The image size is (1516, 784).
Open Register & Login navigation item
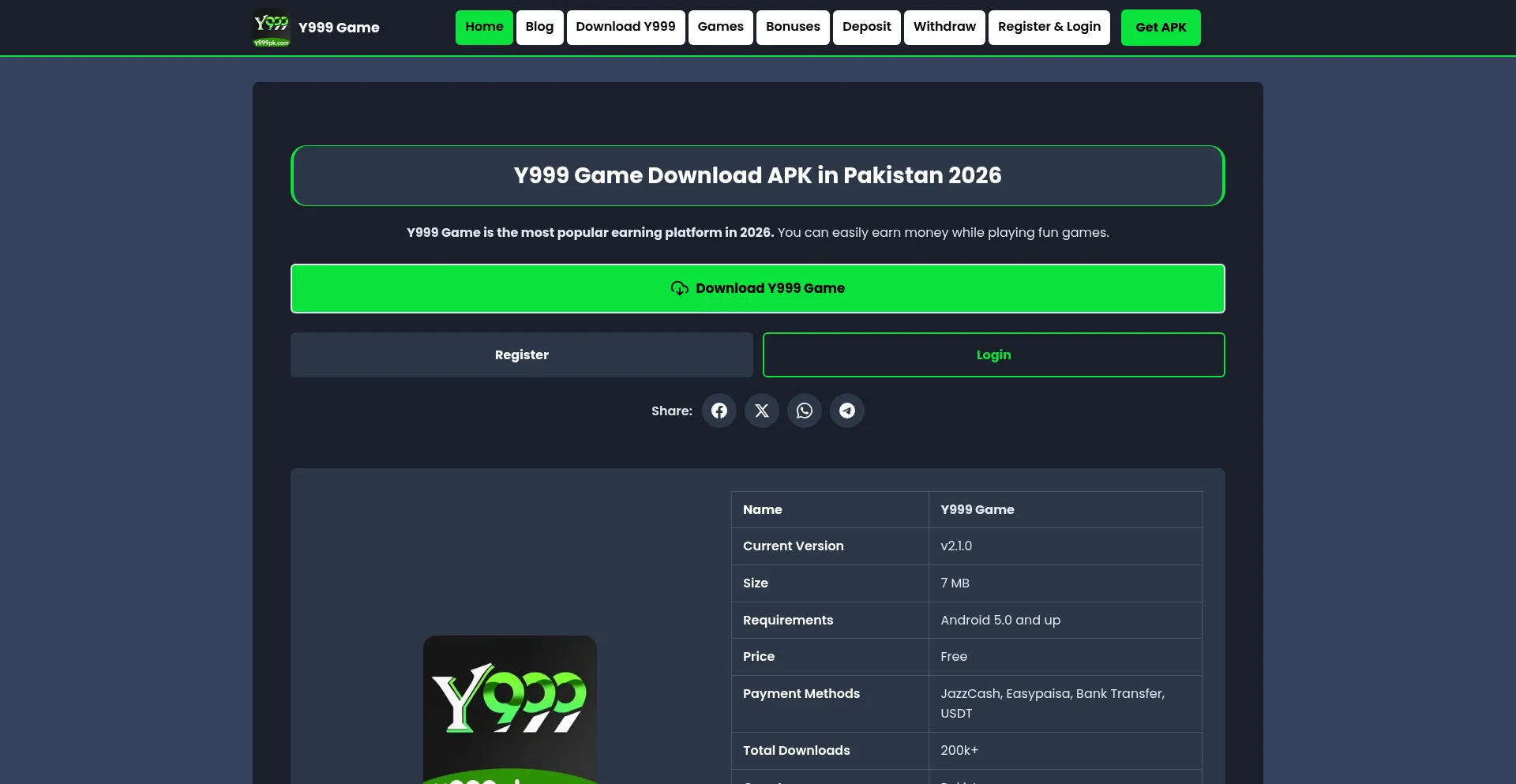[1049, 28]
